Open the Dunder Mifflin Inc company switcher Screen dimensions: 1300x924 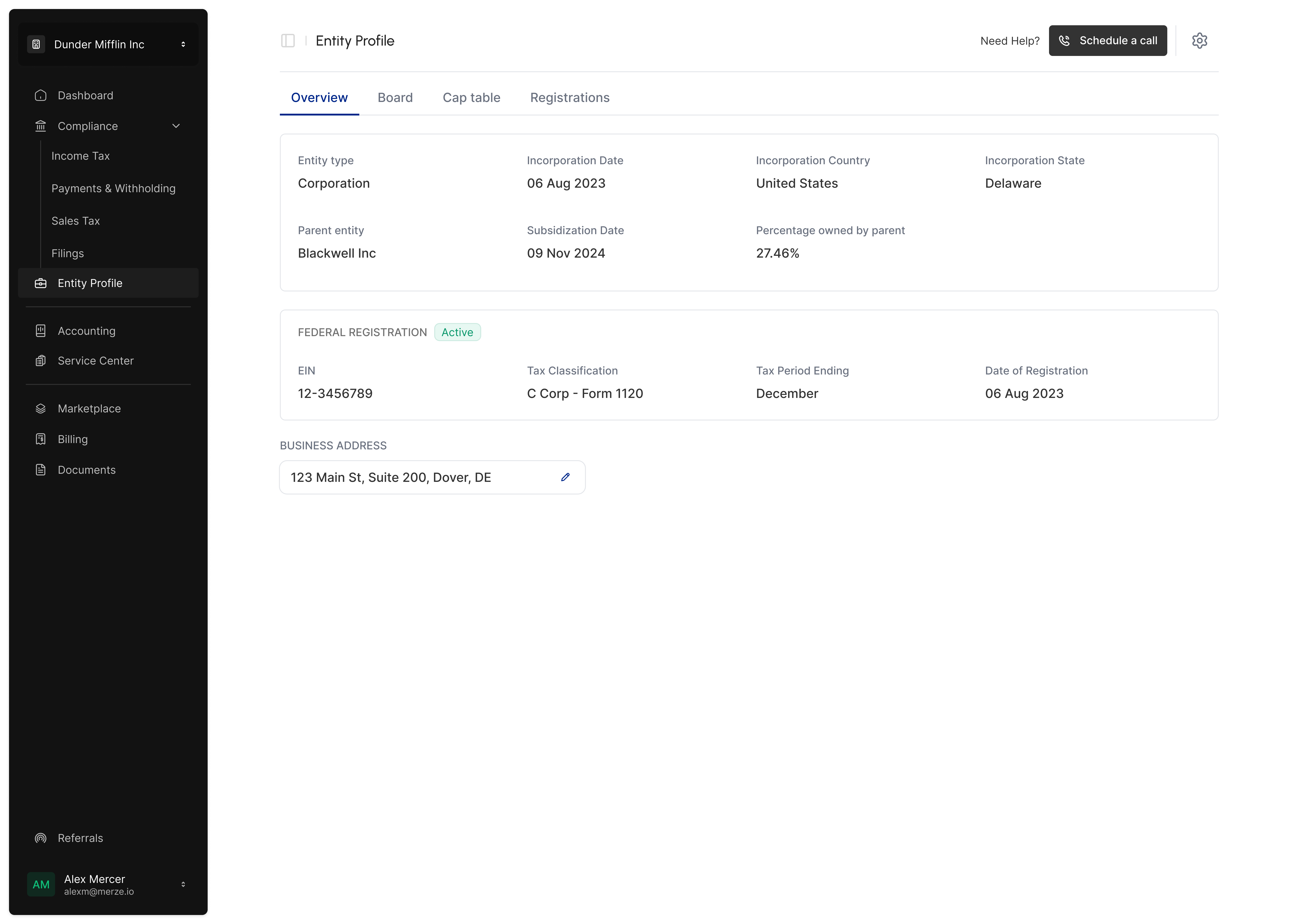108,44
